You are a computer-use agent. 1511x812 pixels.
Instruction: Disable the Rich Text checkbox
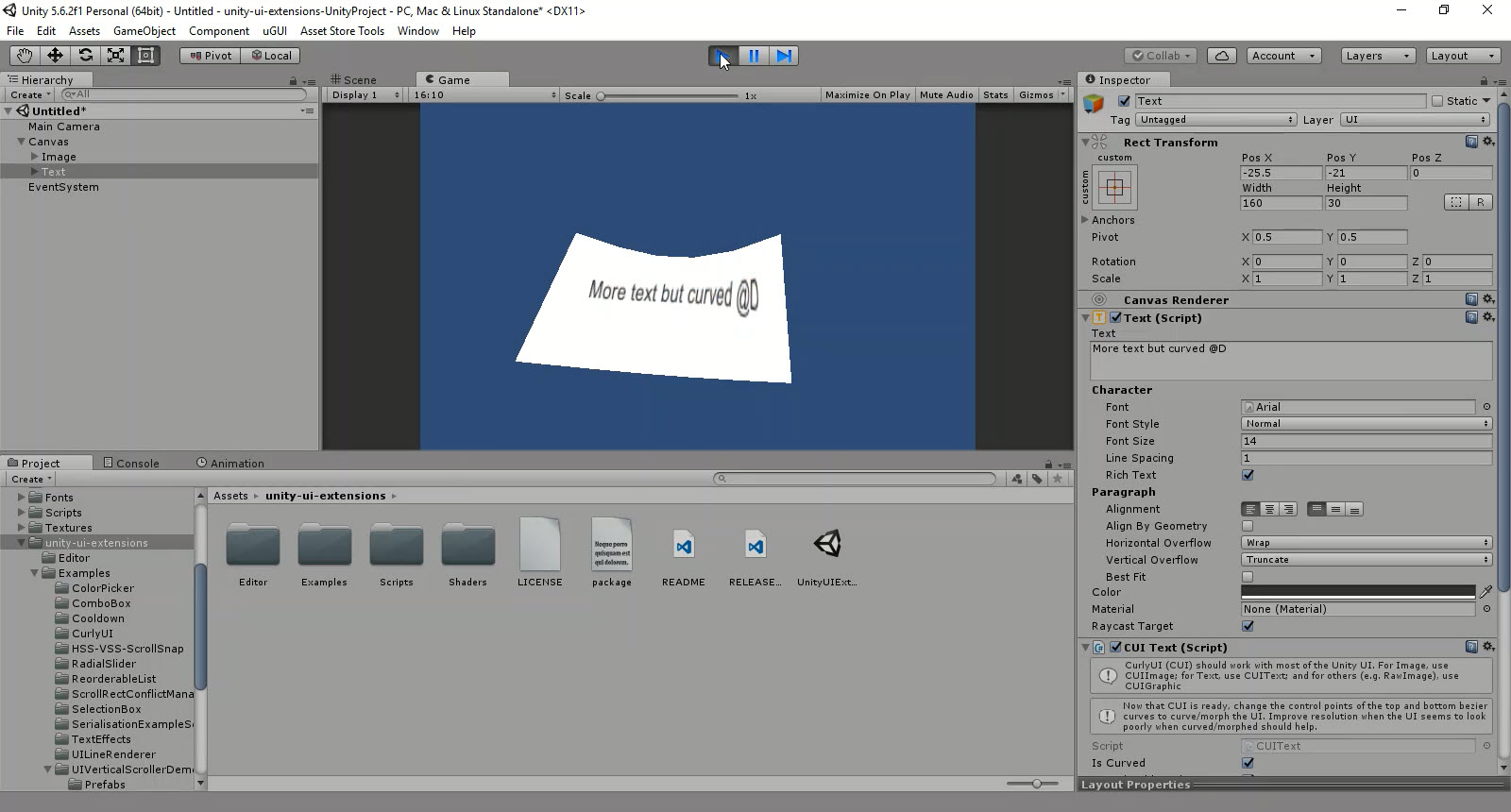pyautogui.click(x=1248, y=475)
